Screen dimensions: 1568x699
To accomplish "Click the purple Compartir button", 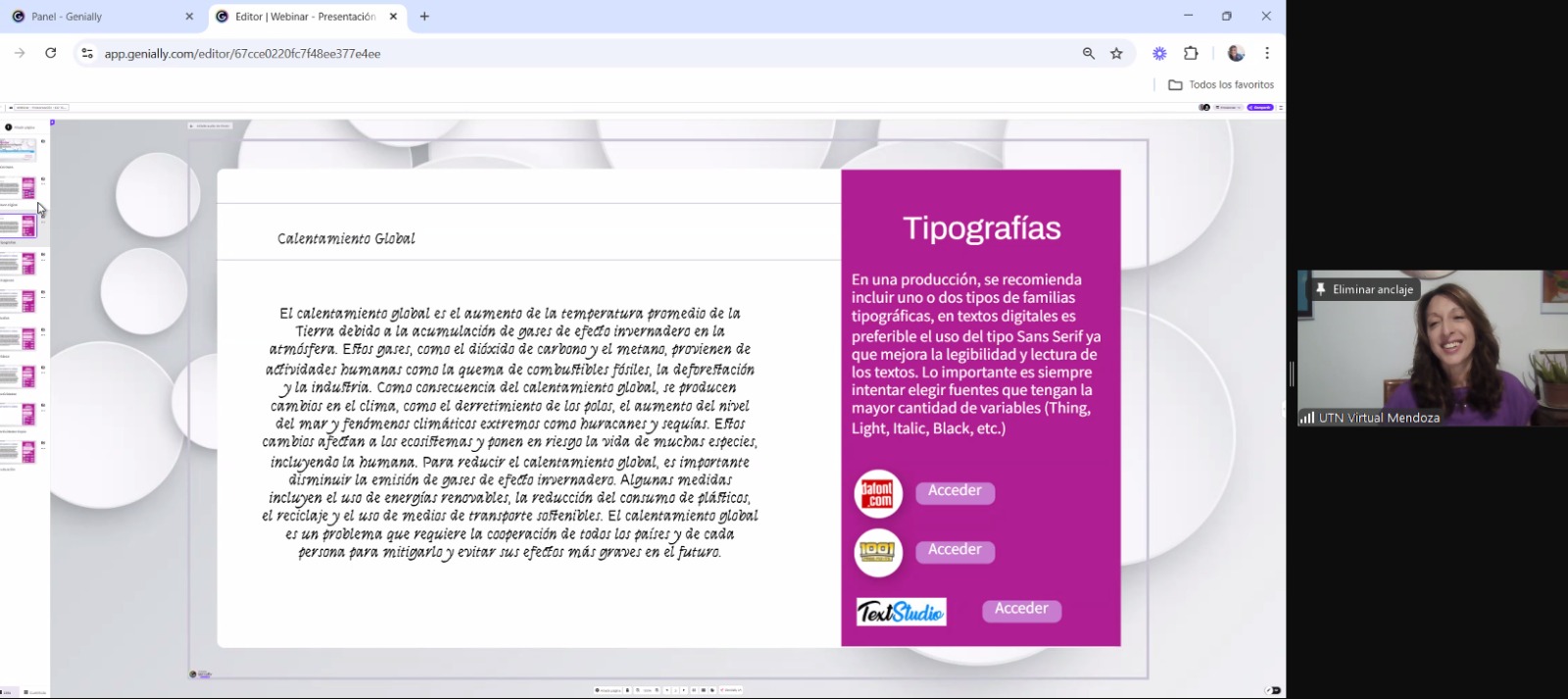I will (1260, 108).
